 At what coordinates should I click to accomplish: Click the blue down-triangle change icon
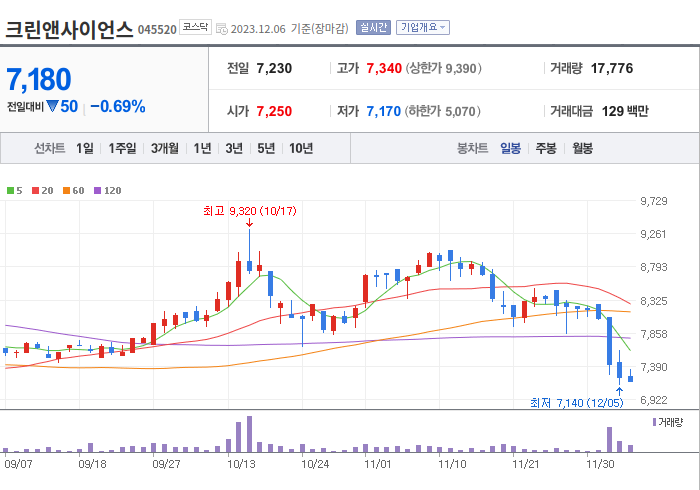tap(52, 106)
